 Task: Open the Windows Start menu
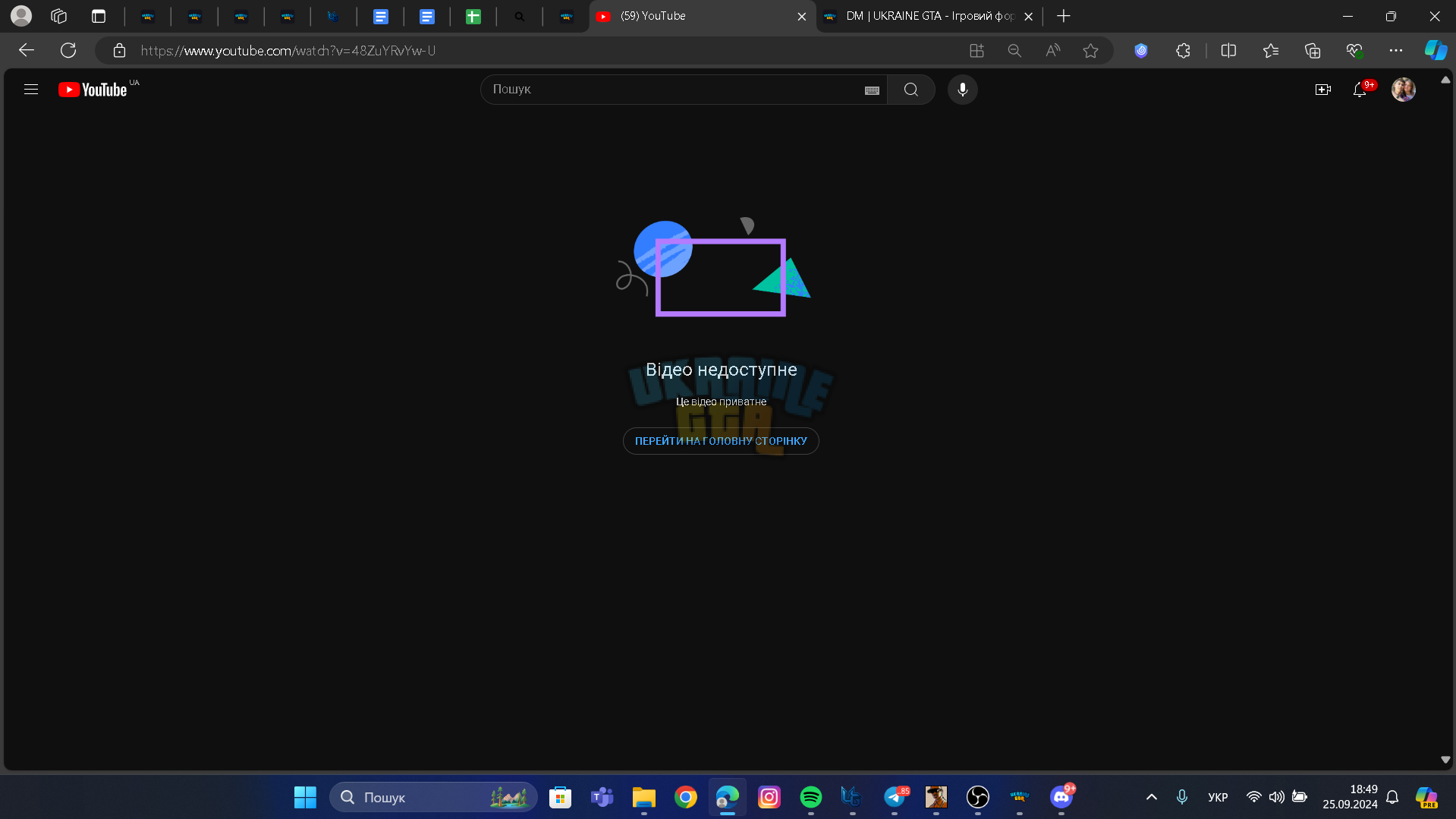tap(305, 797)
